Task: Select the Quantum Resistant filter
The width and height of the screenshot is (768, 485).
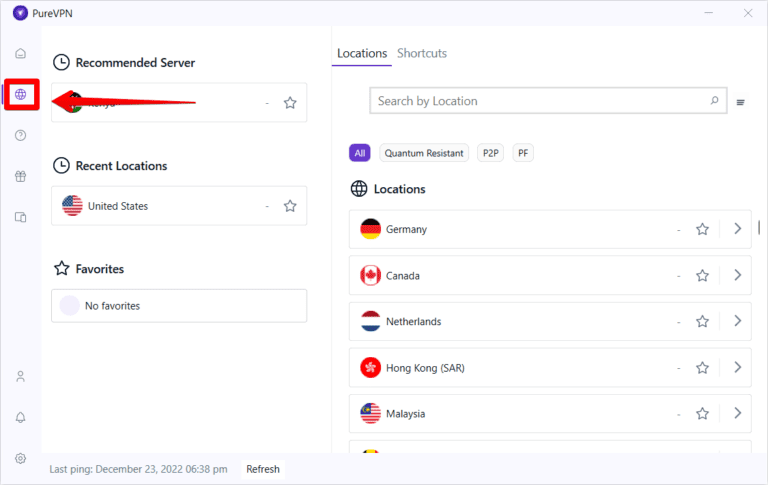Action: coord(425,153)
